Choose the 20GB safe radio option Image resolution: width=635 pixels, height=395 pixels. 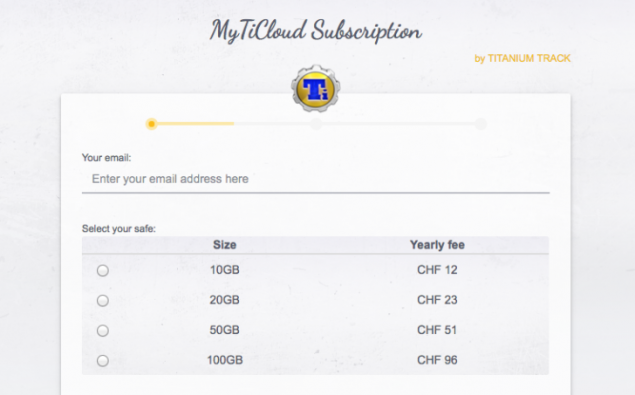click(x=103, y=301)
